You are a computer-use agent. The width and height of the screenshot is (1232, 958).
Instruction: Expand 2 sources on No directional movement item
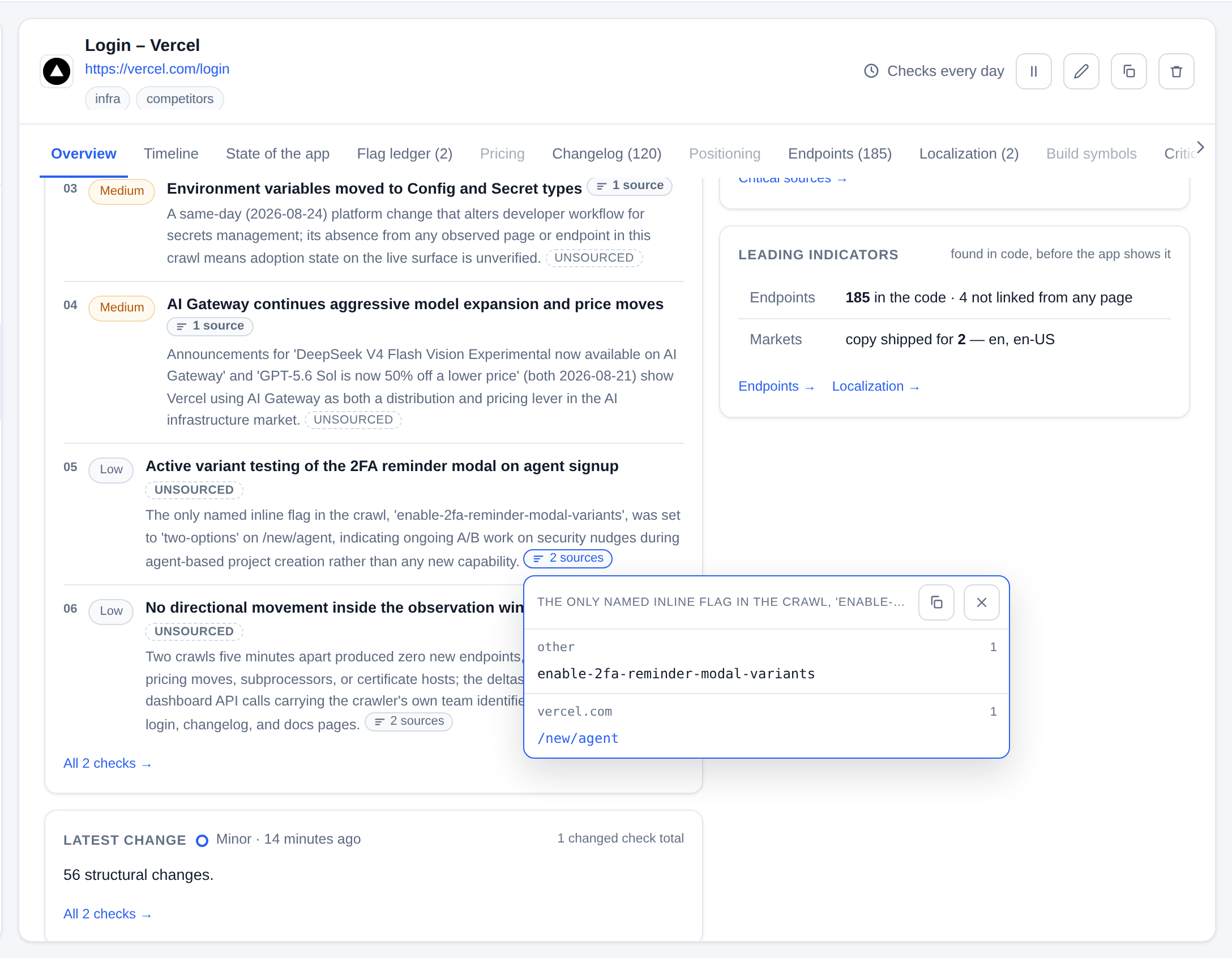409,721
